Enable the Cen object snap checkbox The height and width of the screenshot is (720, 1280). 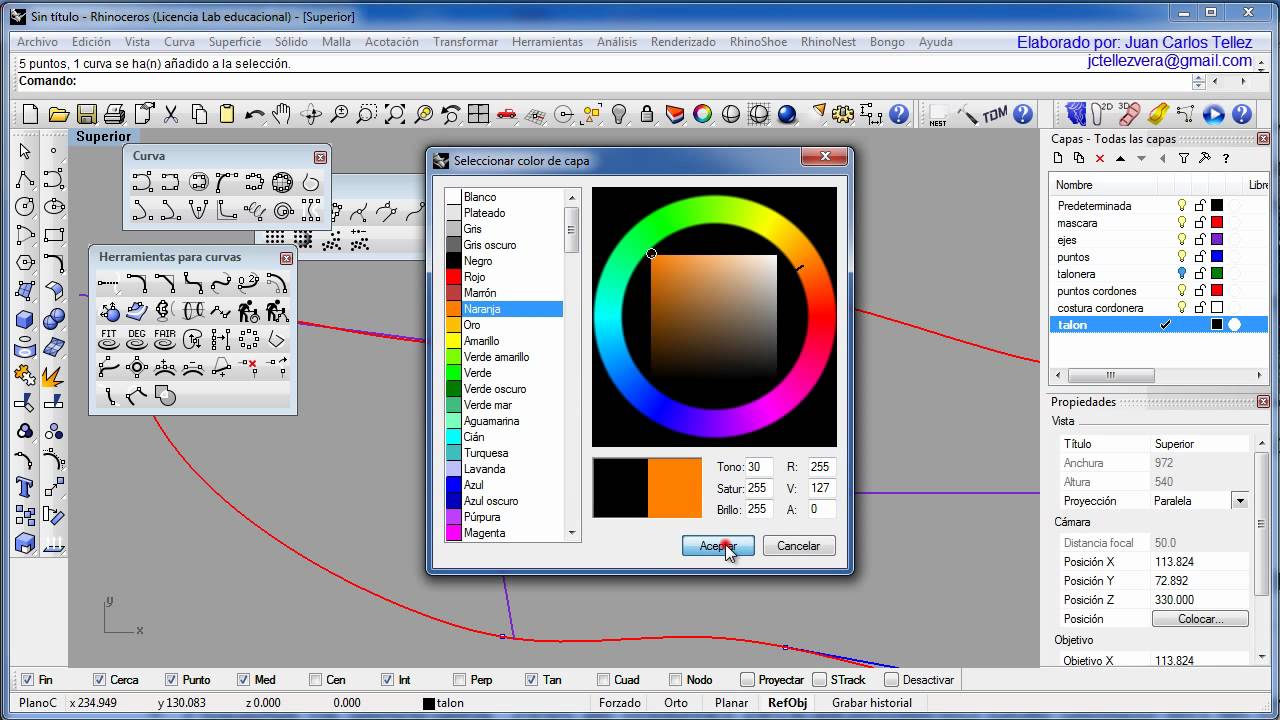click(316, 680)
